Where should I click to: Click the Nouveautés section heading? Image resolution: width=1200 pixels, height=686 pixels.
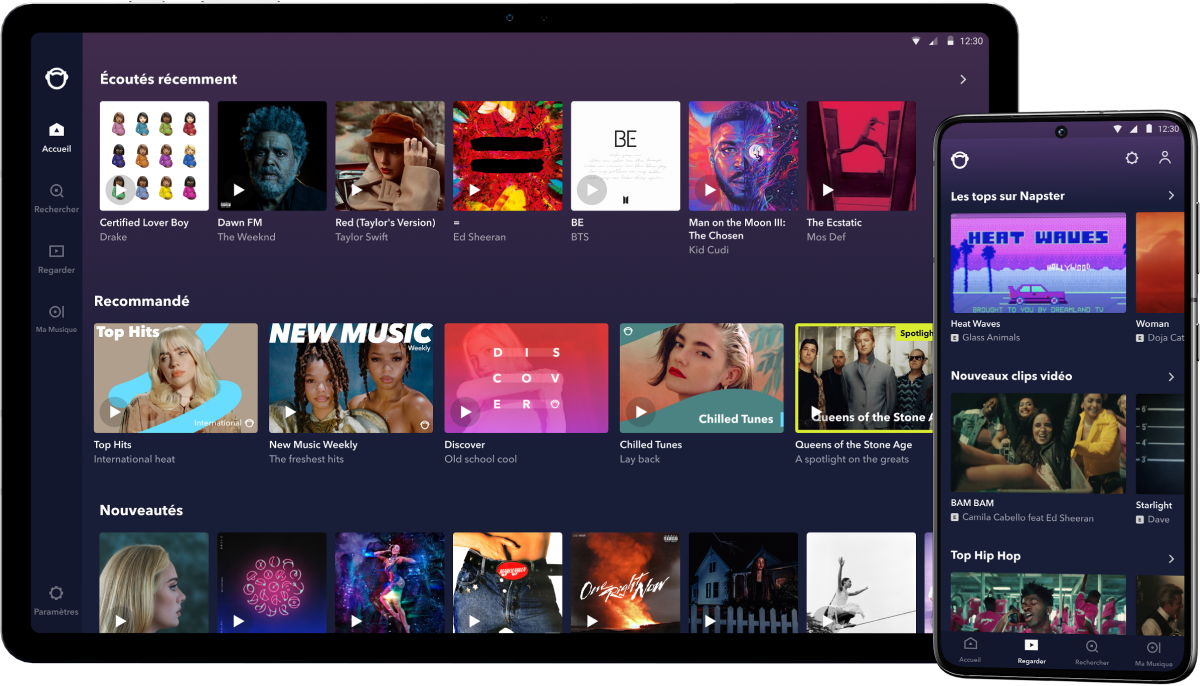click(x=141, y=510)
